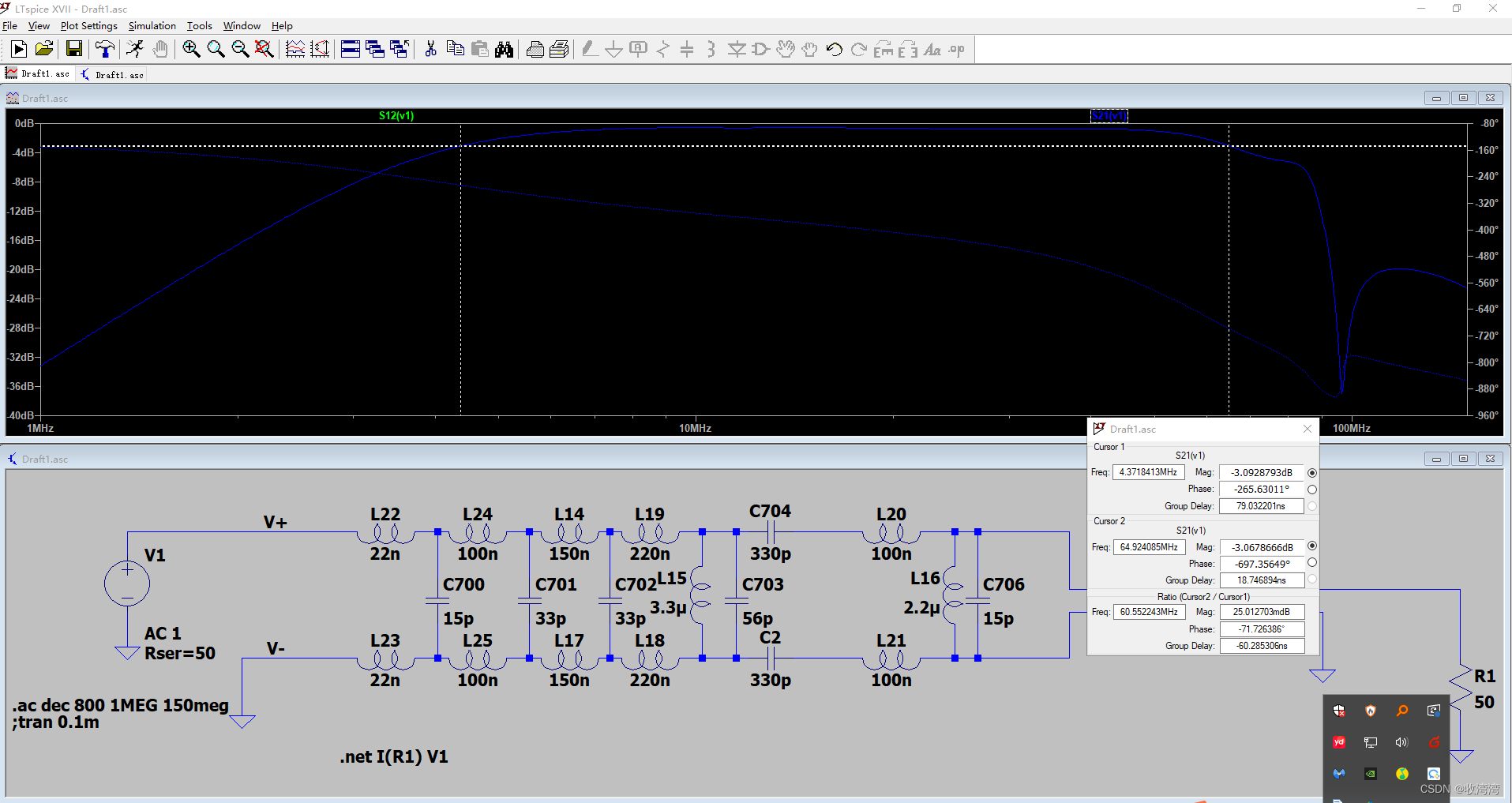
Task: Select the Ground symbol tool
Action: [613, 49]
